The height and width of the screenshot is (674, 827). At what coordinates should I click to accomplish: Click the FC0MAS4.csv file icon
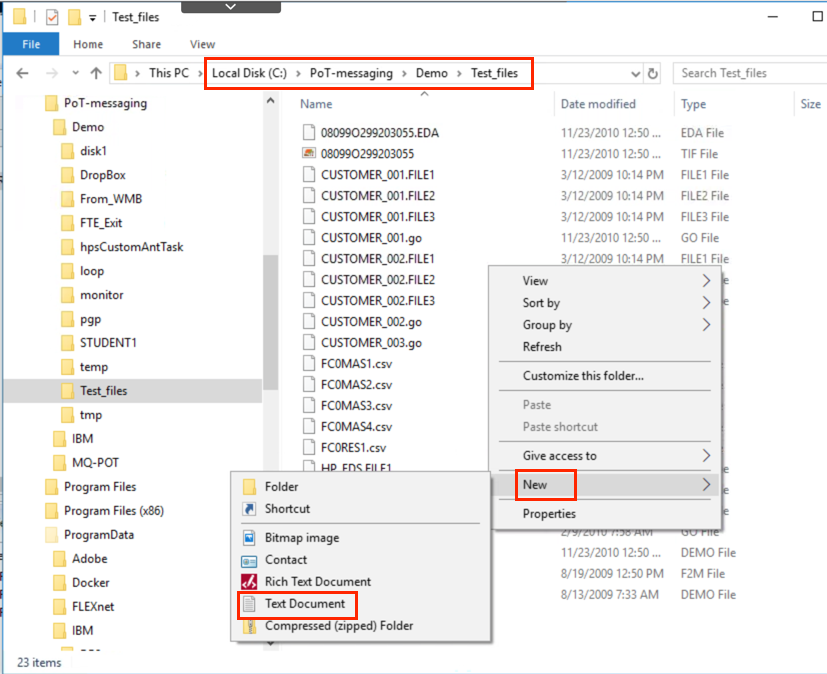pos(309,426)
